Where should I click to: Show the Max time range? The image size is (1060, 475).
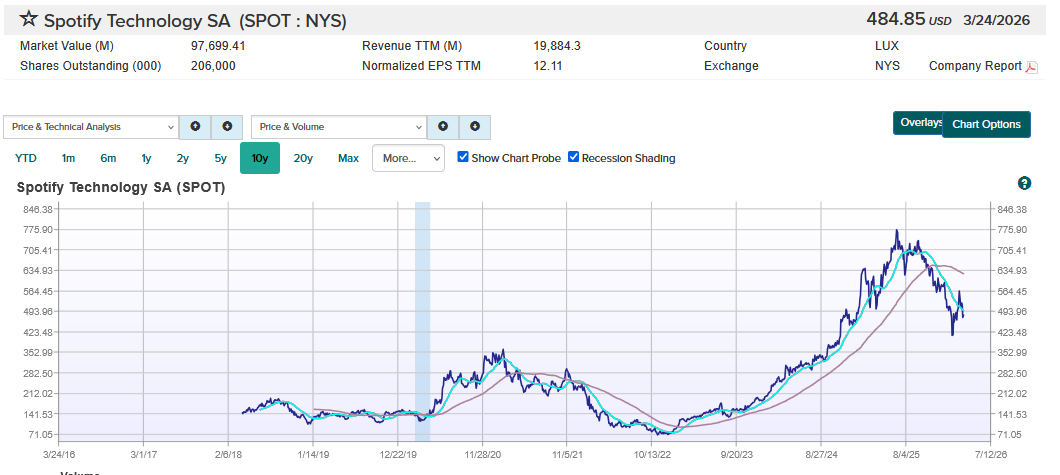click(348, 158)
